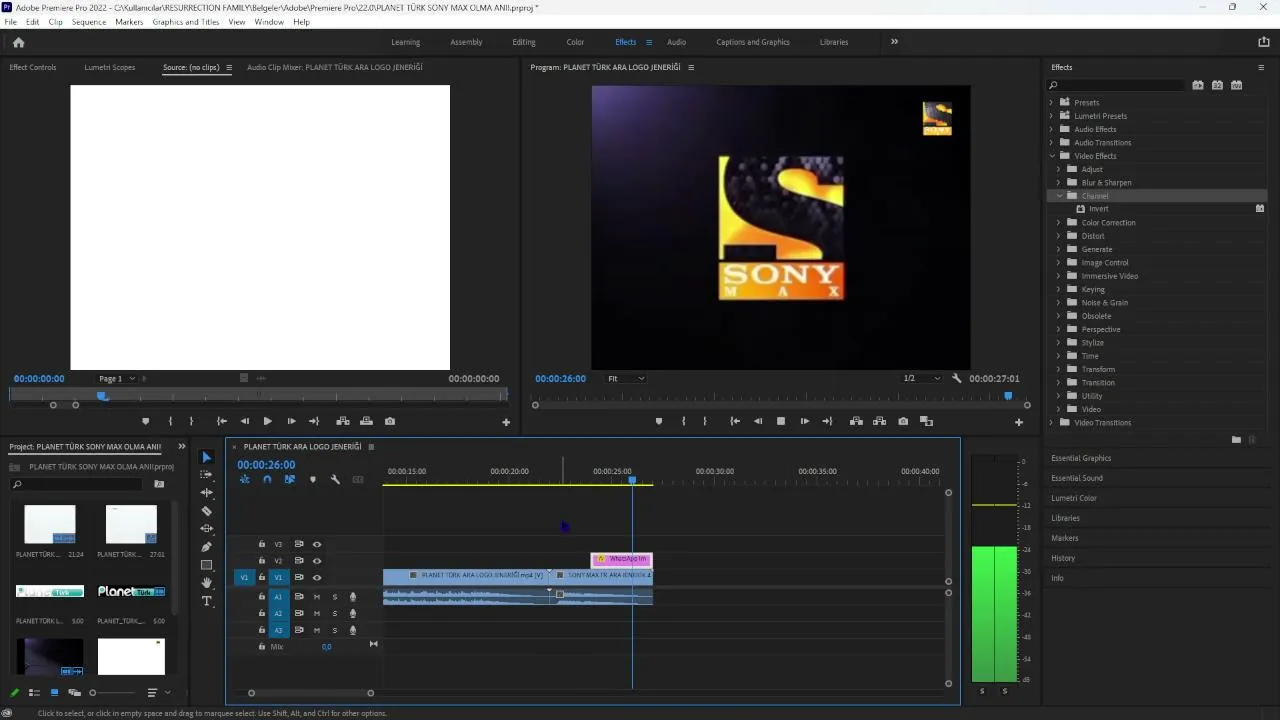Open the Lumetri Scopes tab
Screen dimensions: 1280x720
[110, 68]
